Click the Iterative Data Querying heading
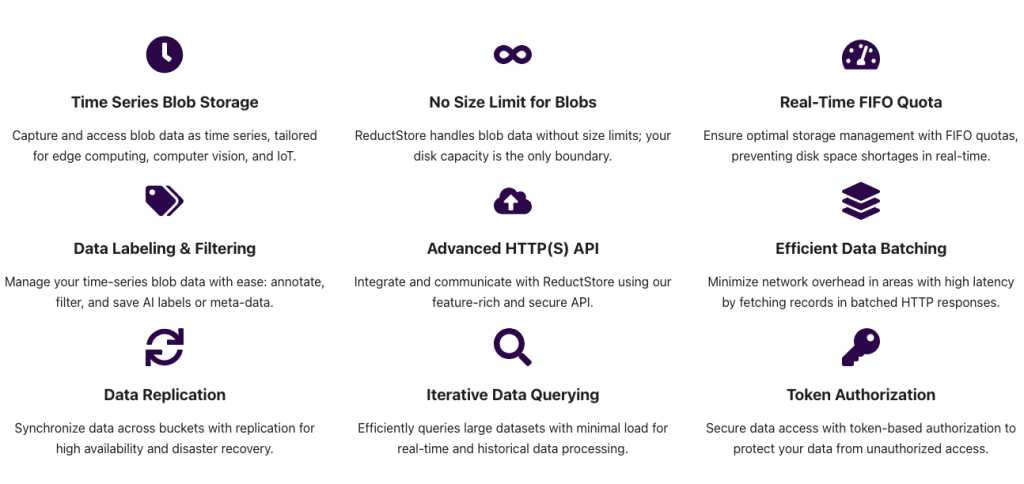1024x484 pixels. (512, 395)
